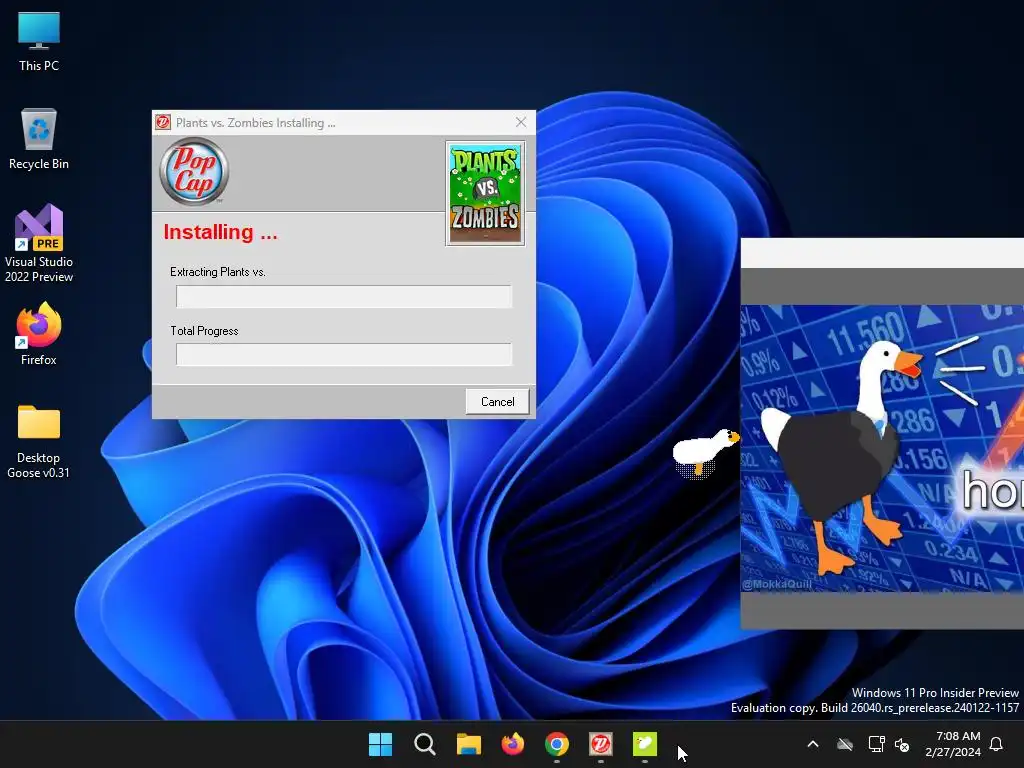Close the Plants vs. Zombies installer window
The image size is (1024, 768).
tap(520, 122)
